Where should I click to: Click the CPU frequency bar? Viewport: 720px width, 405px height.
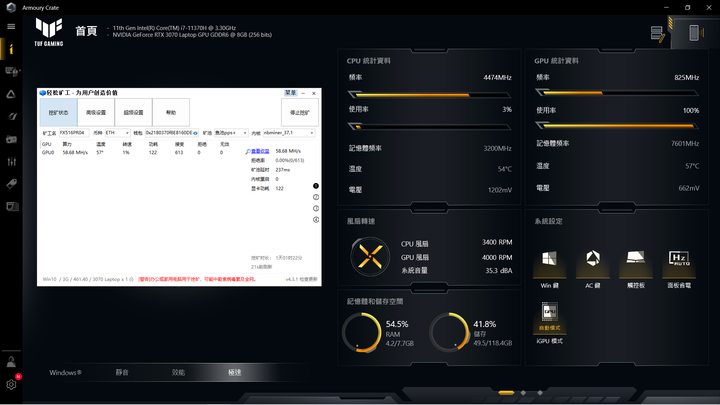pos(429,95)
